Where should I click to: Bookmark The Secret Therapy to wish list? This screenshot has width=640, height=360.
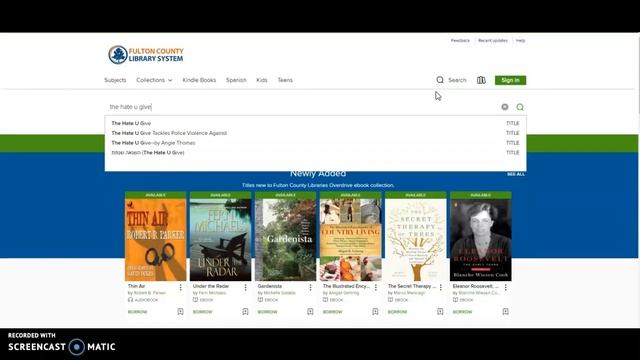(440, 311)
